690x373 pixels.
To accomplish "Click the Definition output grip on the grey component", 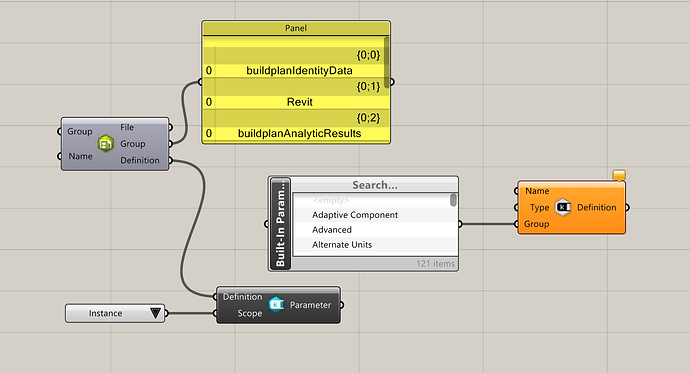I will (170, 161).
